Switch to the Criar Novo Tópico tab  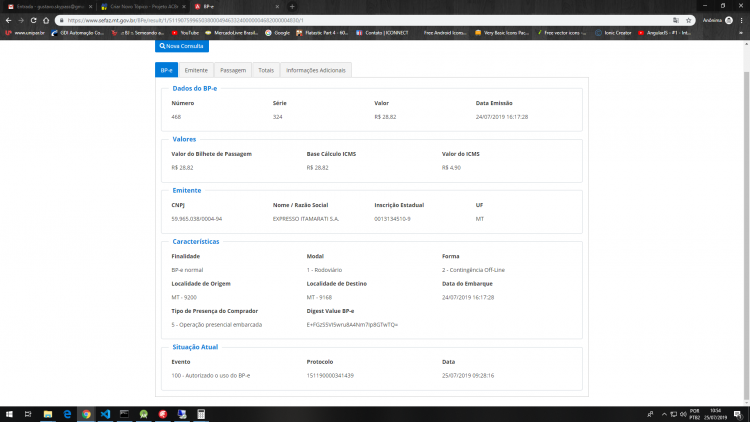point(143,7)
